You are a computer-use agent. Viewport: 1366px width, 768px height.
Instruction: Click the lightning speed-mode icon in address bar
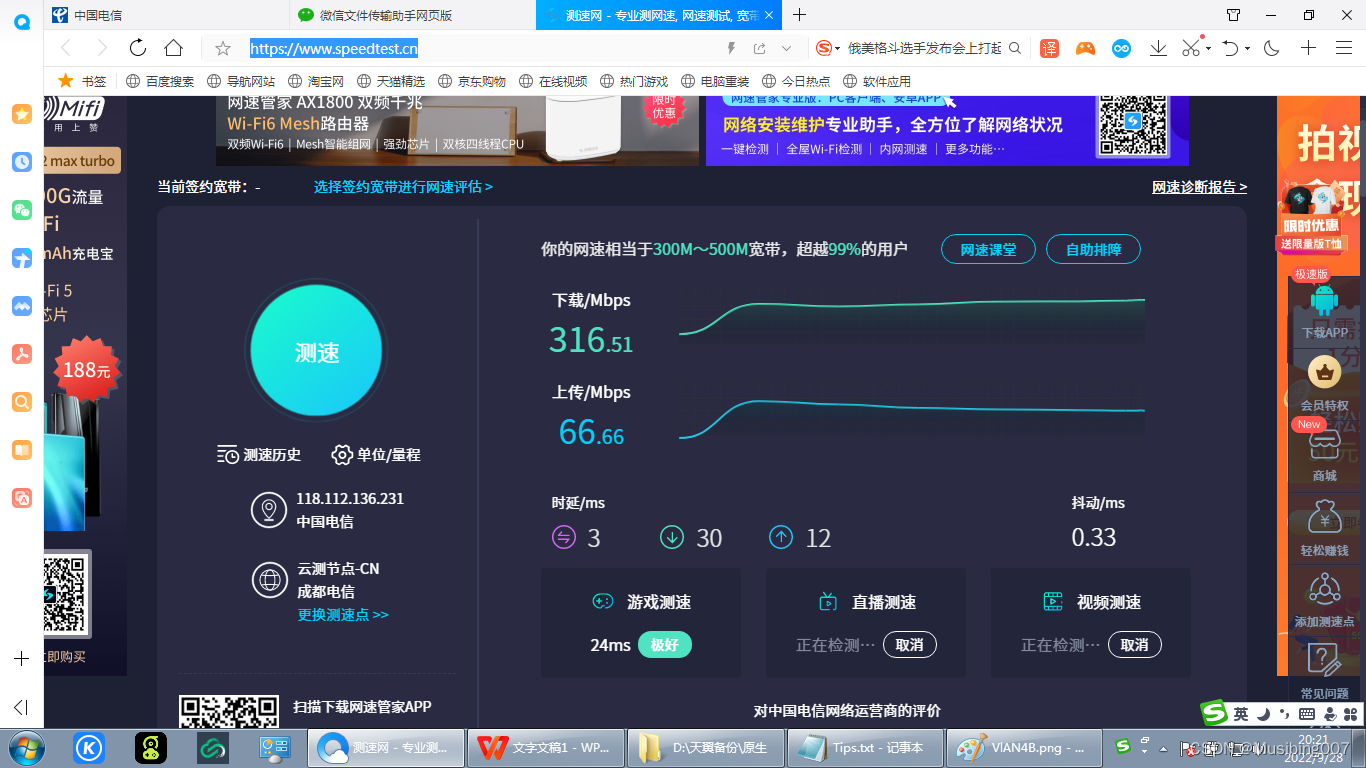coord(731,48)
